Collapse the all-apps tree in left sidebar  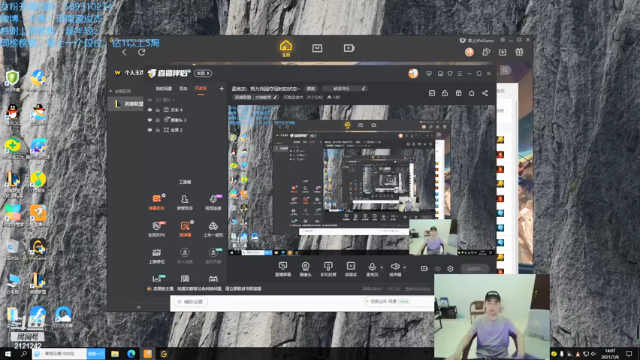tap(111, 91)
